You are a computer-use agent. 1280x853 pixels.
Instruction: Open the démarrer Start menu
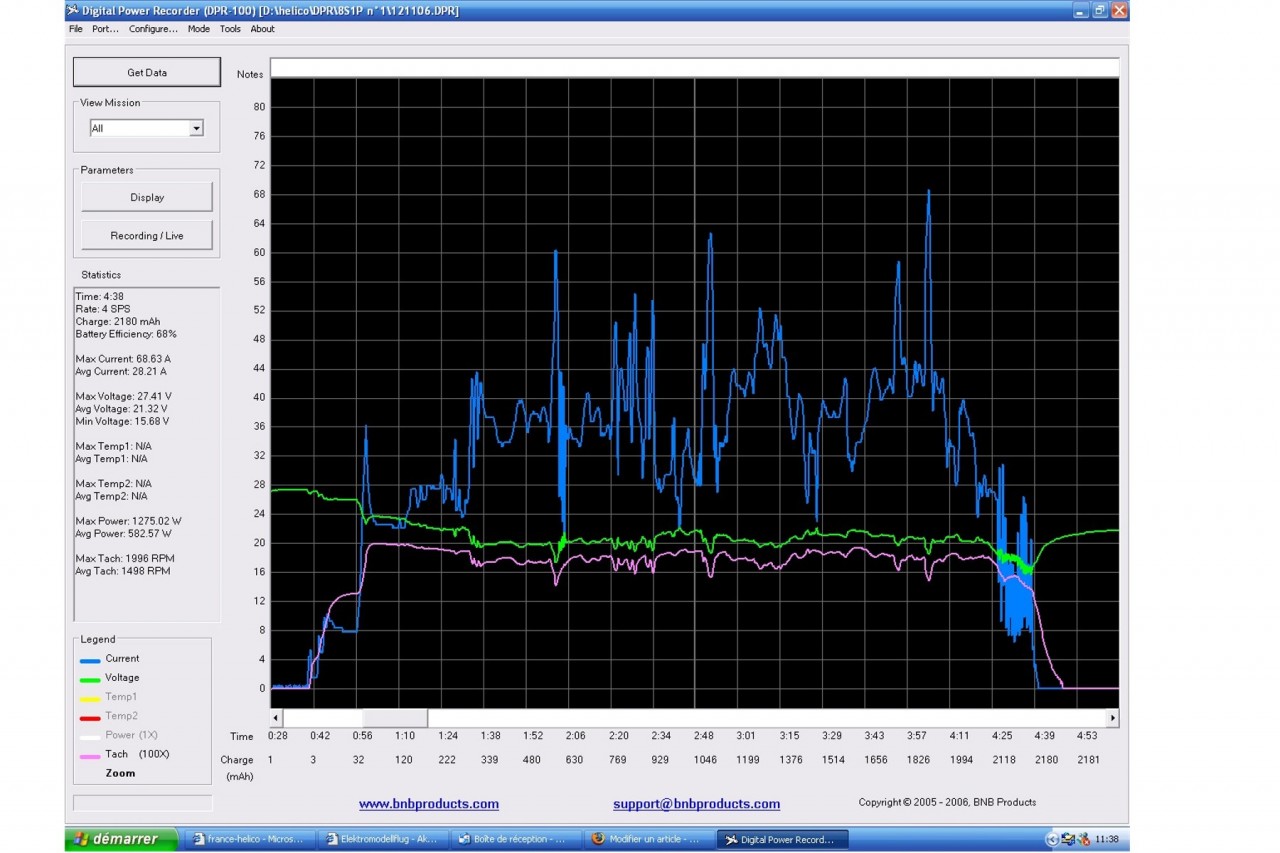(121, 839)
